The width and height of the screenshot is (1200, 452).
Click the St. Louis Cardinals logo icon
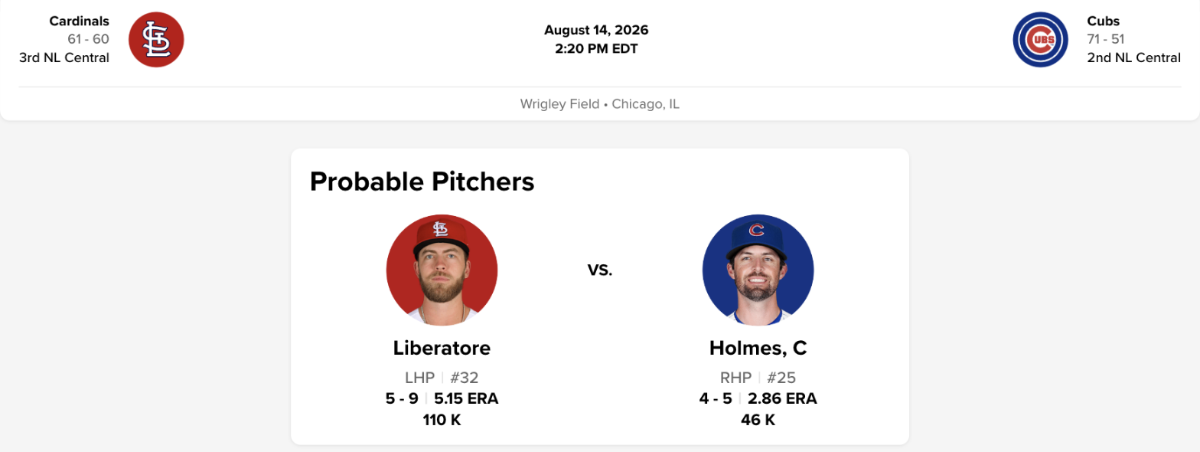(156, 39)
